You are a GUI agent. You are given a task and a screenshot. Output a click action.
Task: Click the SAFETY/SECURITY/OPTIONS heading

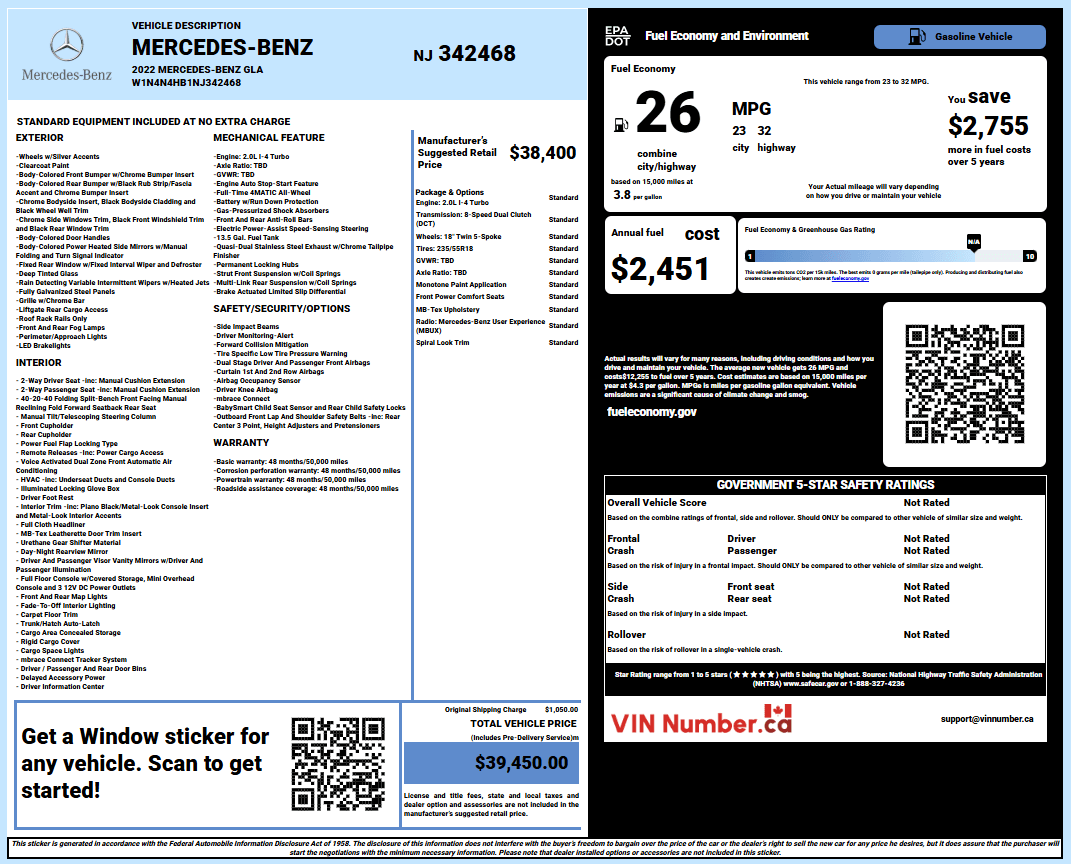coord(282,309)
